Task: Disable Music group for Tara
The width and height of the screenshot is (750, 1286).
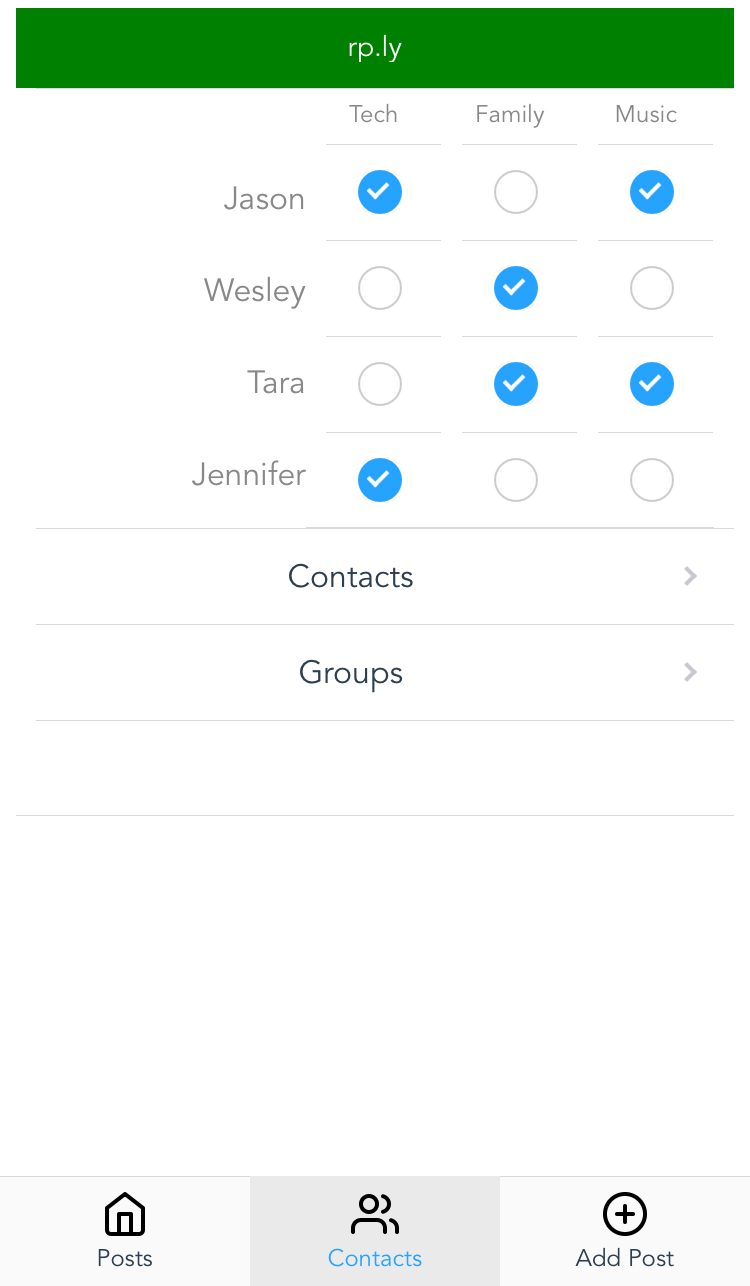Action: (652, 384)
